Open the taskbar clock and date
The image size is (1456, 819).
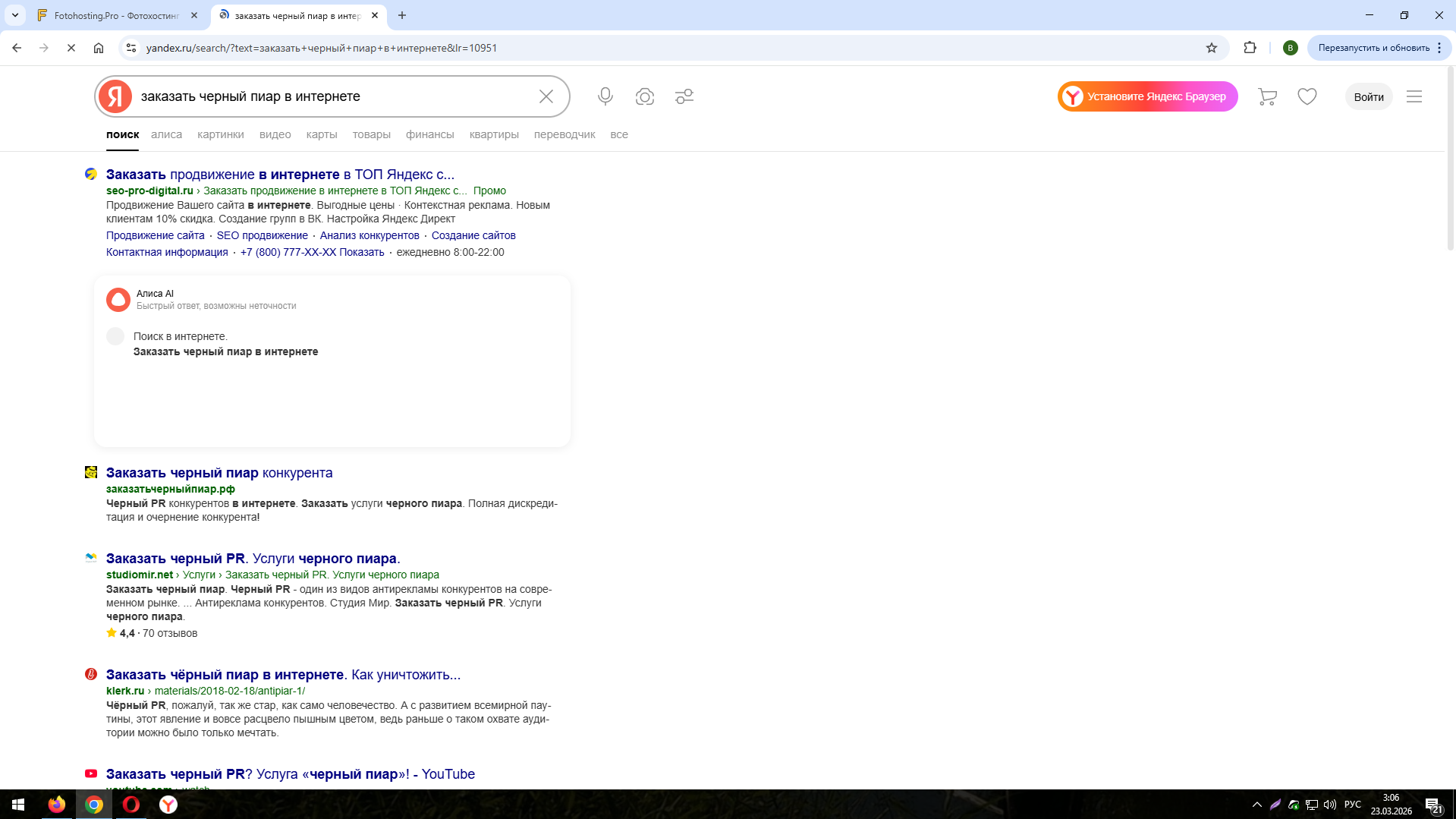pyautogui.click(x=1391, y=805)
